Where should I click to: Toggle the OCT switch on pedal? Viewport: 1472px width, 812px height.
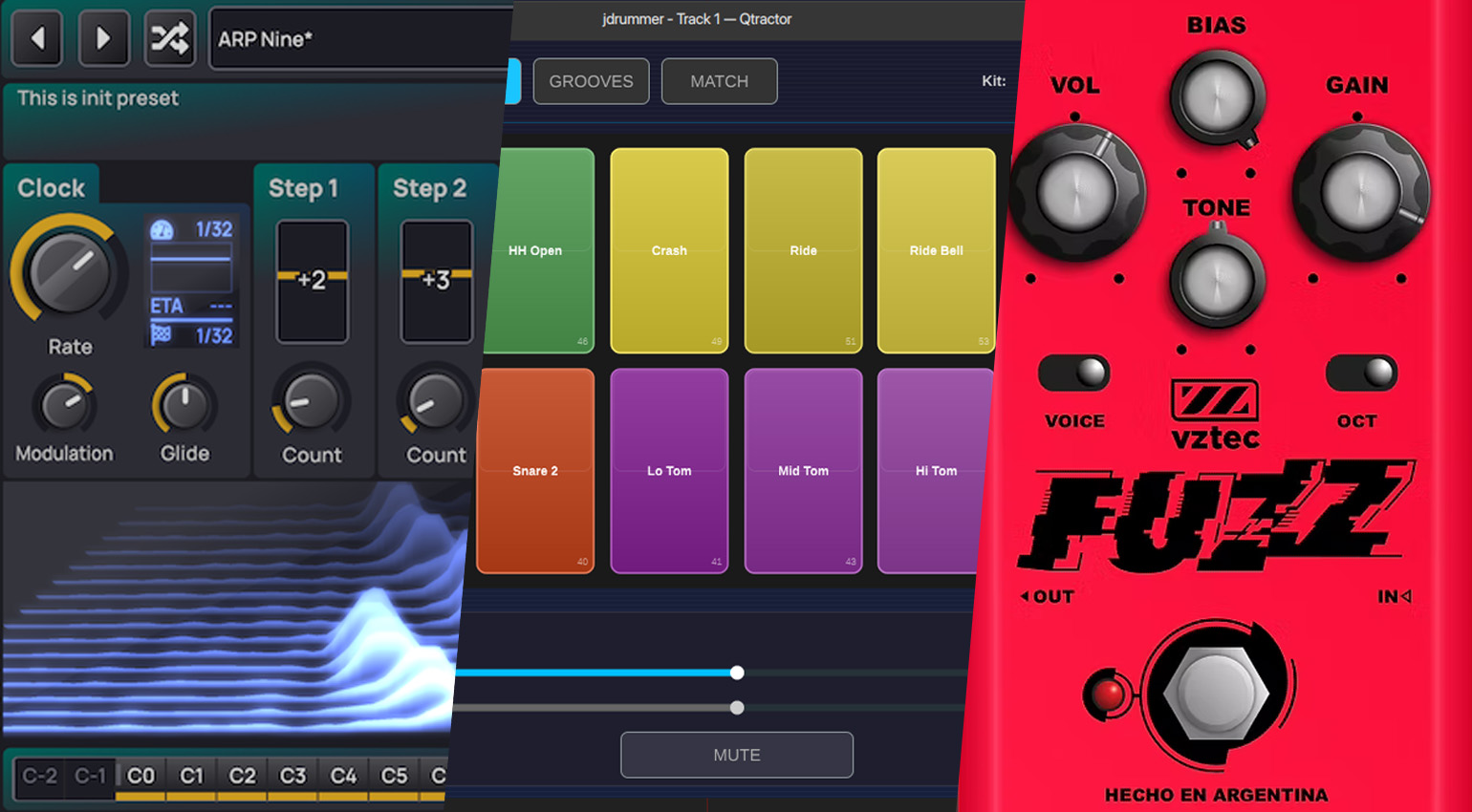(x=1361, y=374)
